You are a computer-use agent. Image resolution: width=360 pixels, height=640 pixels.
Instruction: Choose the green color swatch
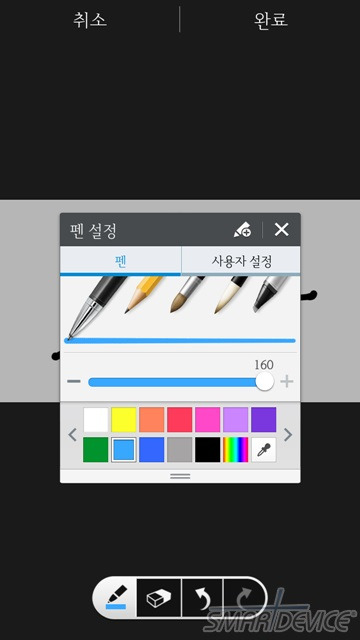point(96,450)
